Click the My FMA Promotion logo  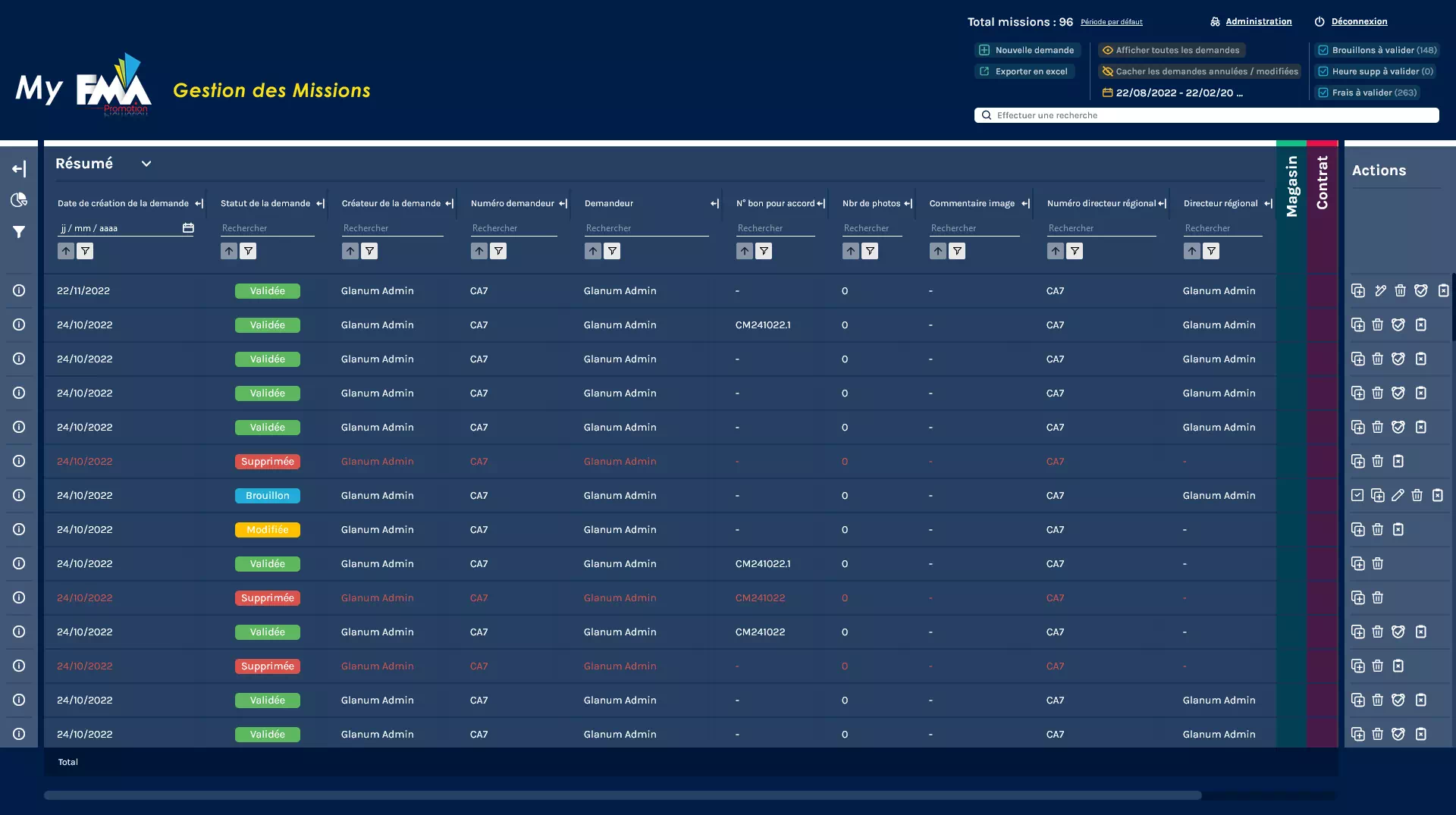pos(83,85)
